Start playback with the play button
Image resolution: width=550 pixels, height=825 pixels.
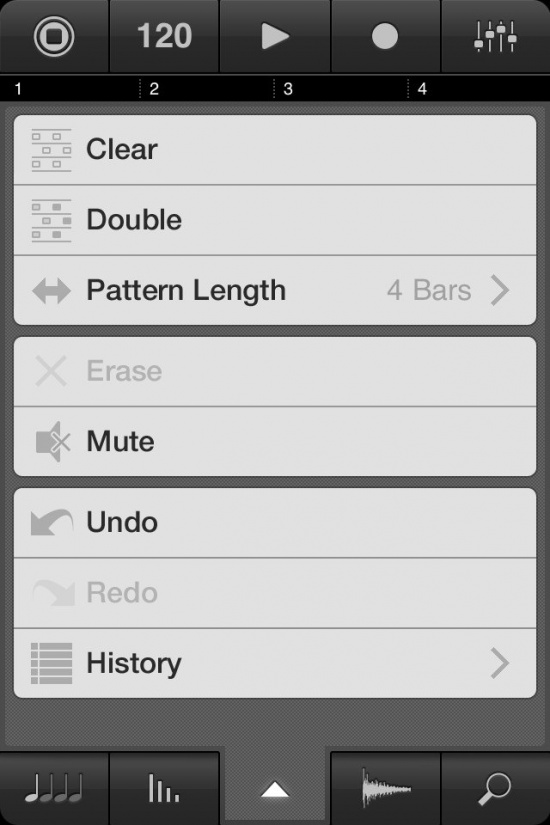tap(275, 36)
